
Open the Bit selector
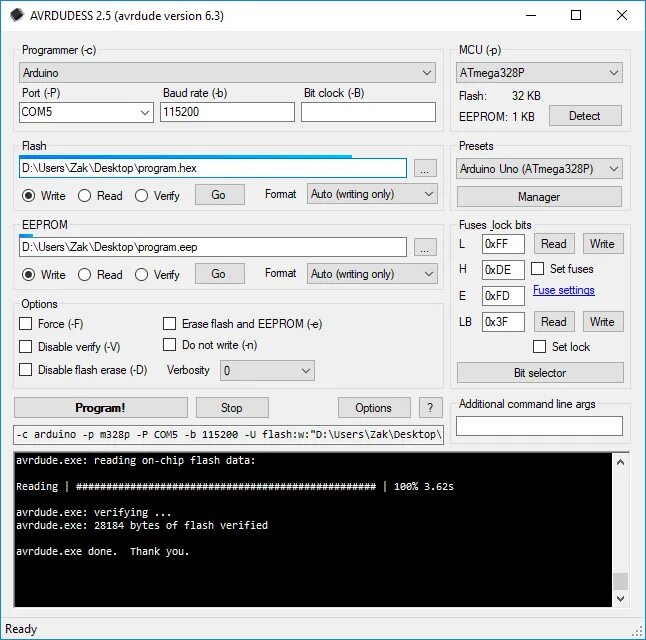coord(540,373)
